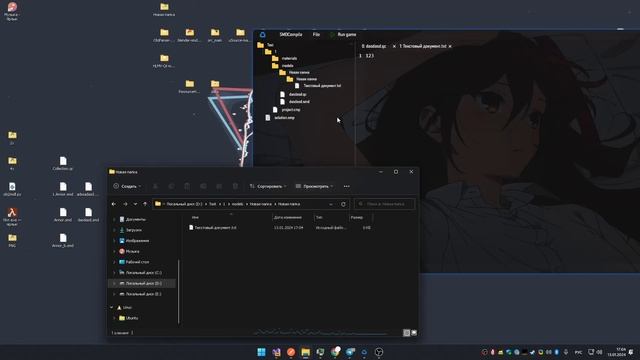Click models breadcrumb in address bar
Screen dimensions: 640x360
(x=238, y=204)
